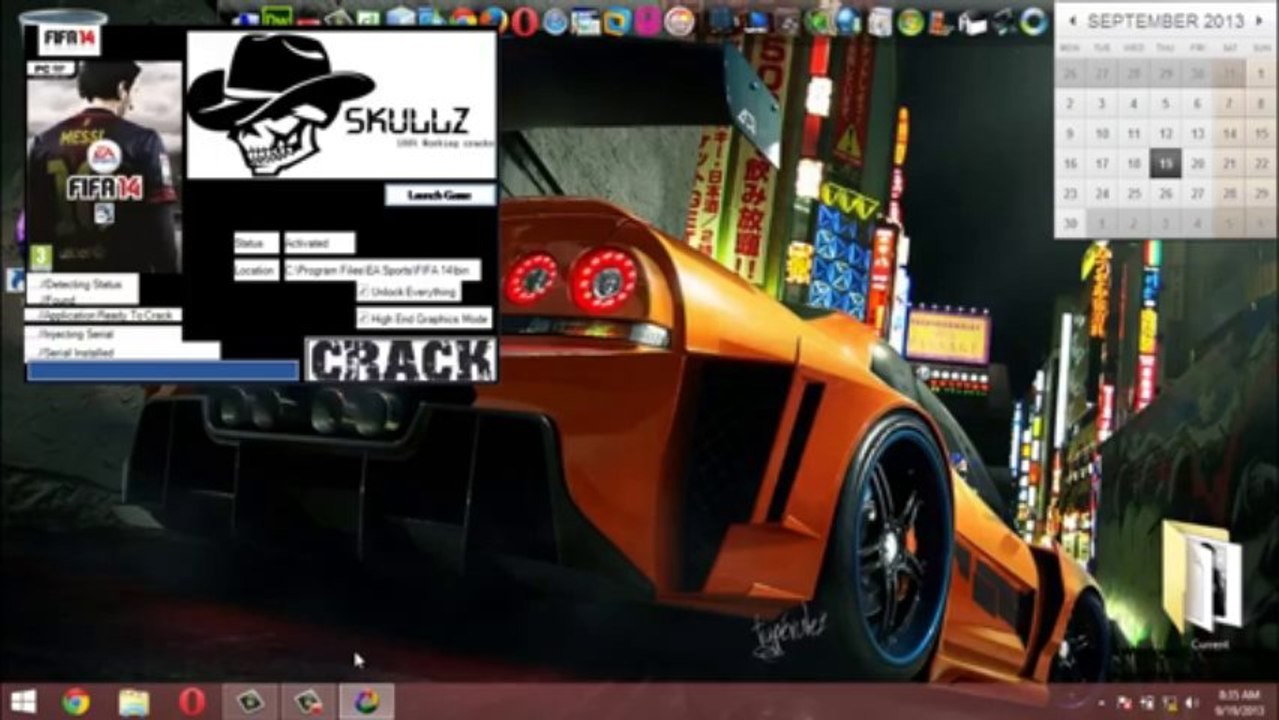1279x720 pixels.
Task: Go to next month in the calendar widget
Action: coord(1258,21)
